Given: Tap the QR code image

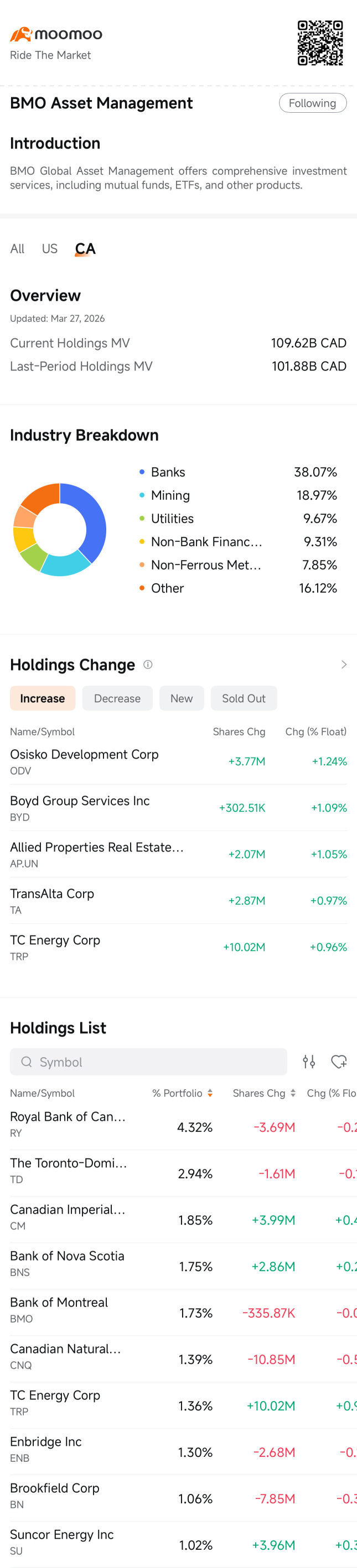Looking at the screenshot, I should [x=320, y=43].
